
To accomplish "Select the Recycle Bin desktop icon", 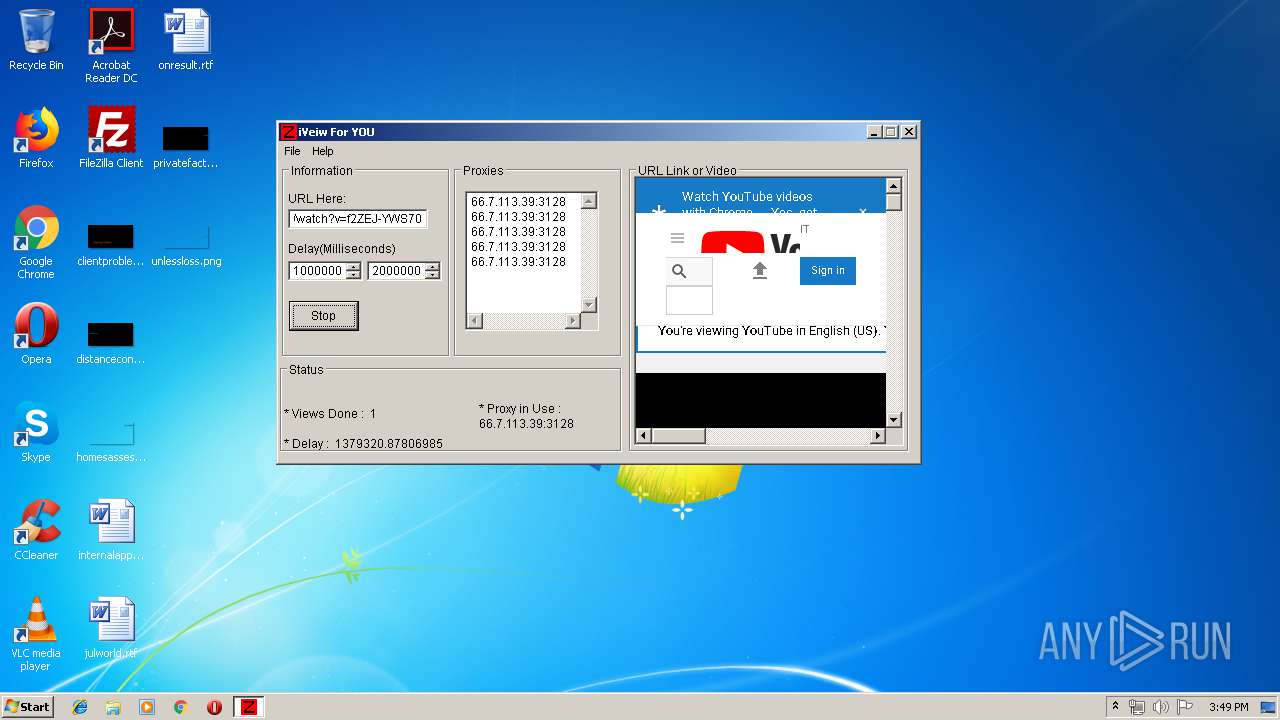I will click(36, 41).
